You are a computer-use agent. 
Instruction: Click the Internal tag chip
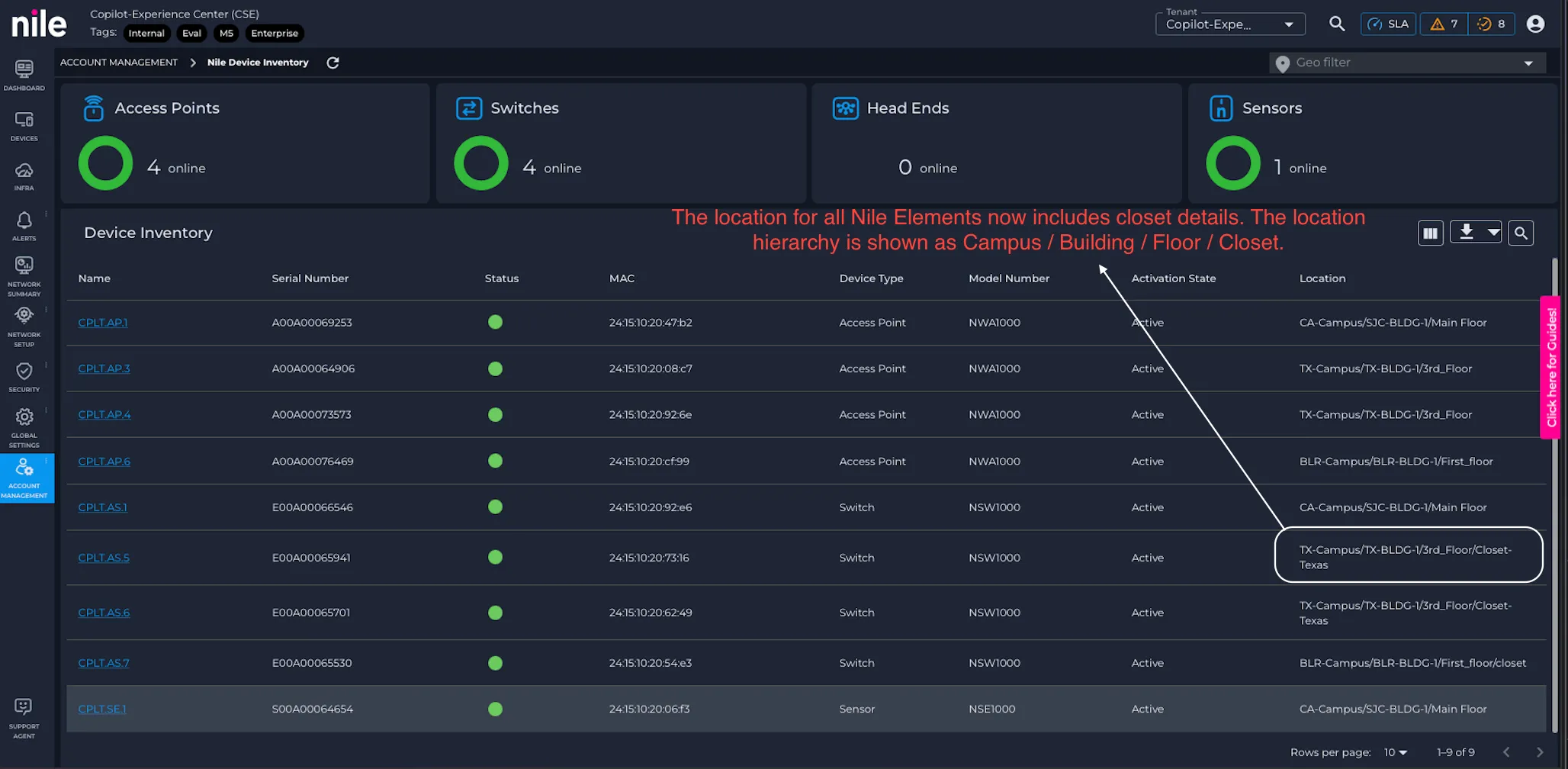pyautogui.click(x=146, y=34)
